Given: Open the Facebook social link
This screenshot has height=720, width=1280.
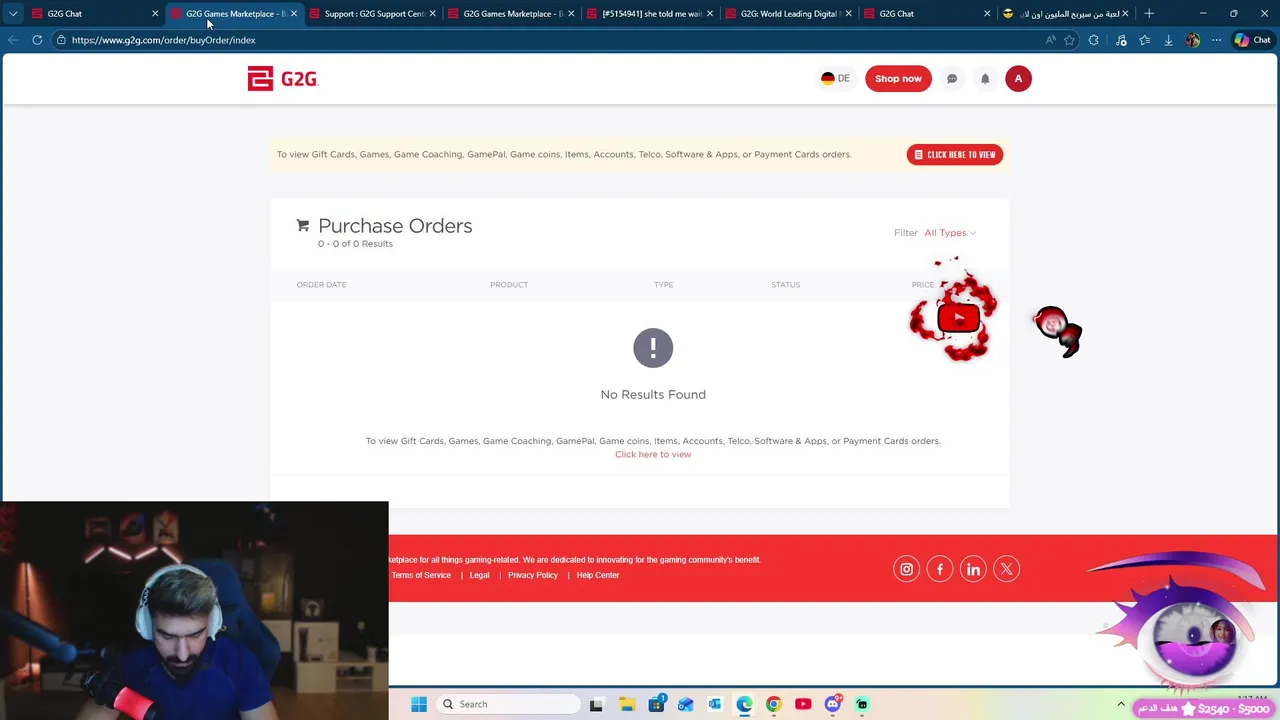Looking at the screenshot, I should point(940,569).
